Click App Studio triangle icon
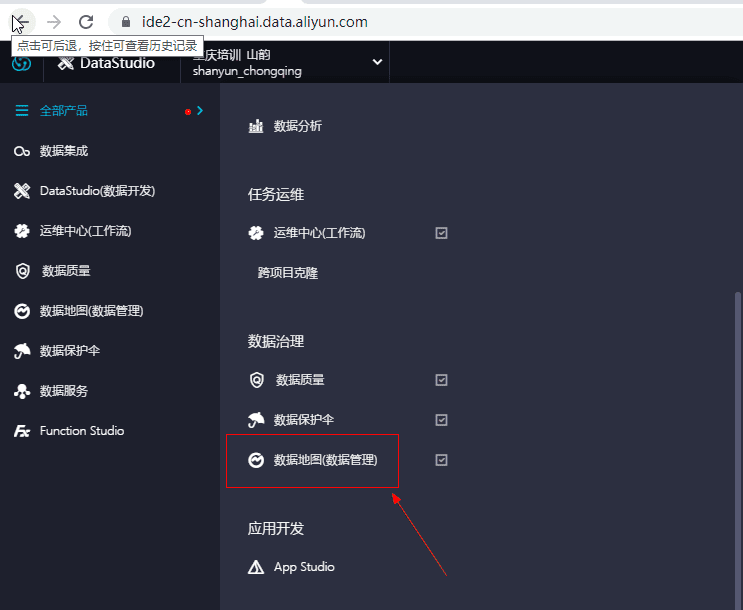Image resolution: width=743 pixels, height=610 pixels. pos(256,567)
